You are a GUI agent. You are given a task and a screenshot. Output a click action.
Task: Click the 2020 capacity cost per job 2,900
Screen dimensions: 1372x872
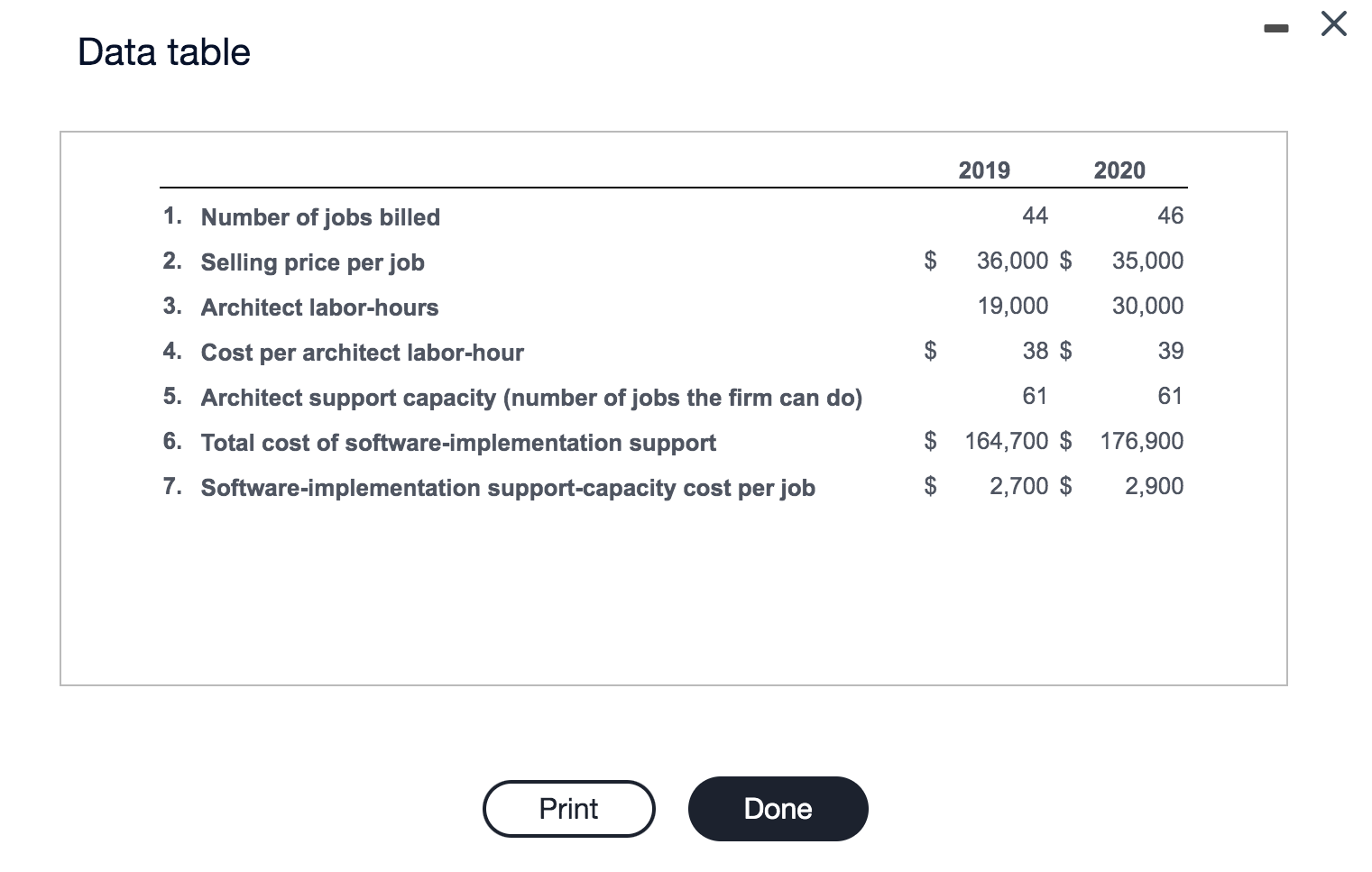tap(1154, 486)
